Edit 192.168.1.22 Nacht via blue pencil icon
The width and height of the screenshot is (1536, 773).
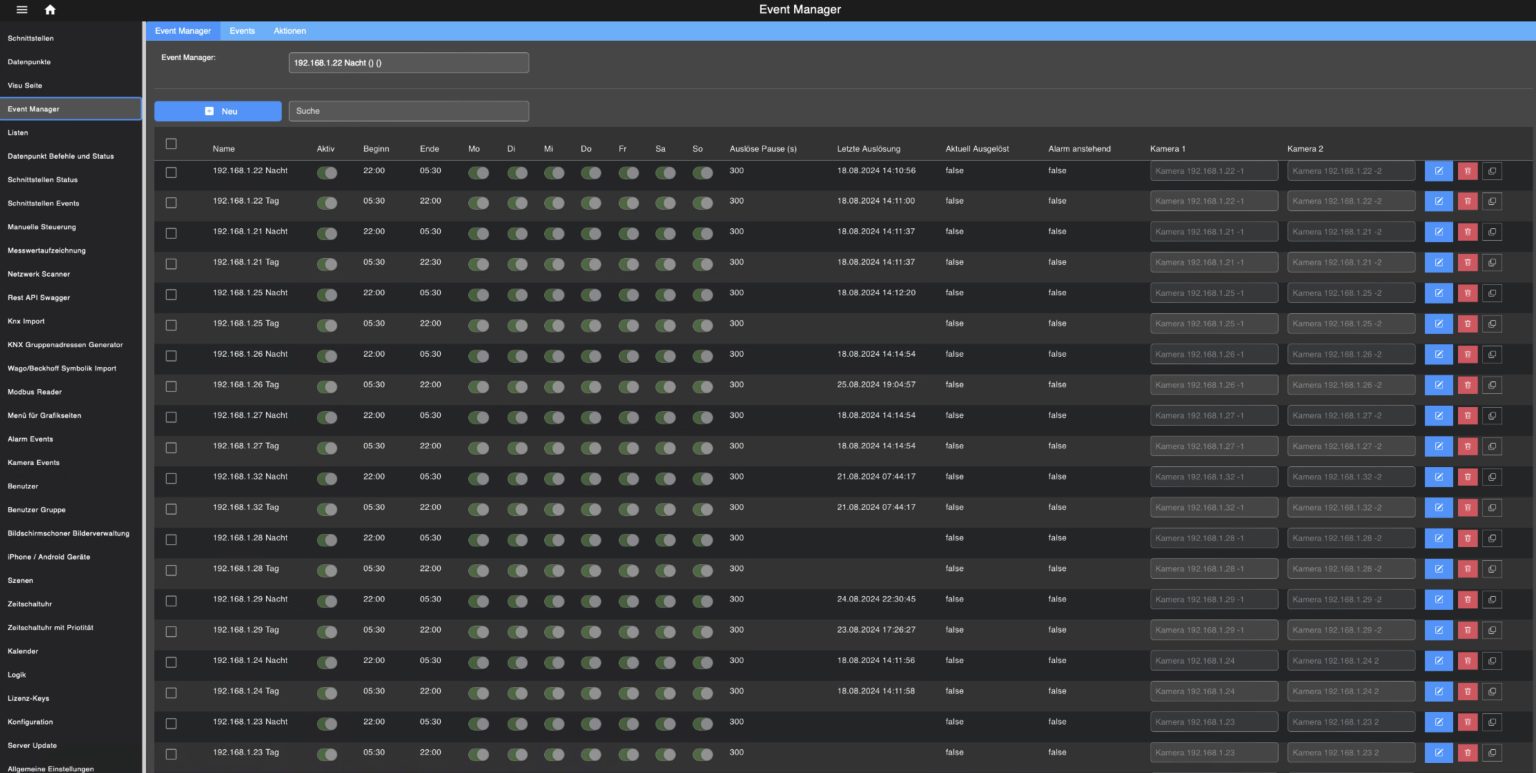click(x=1438, y=170)
